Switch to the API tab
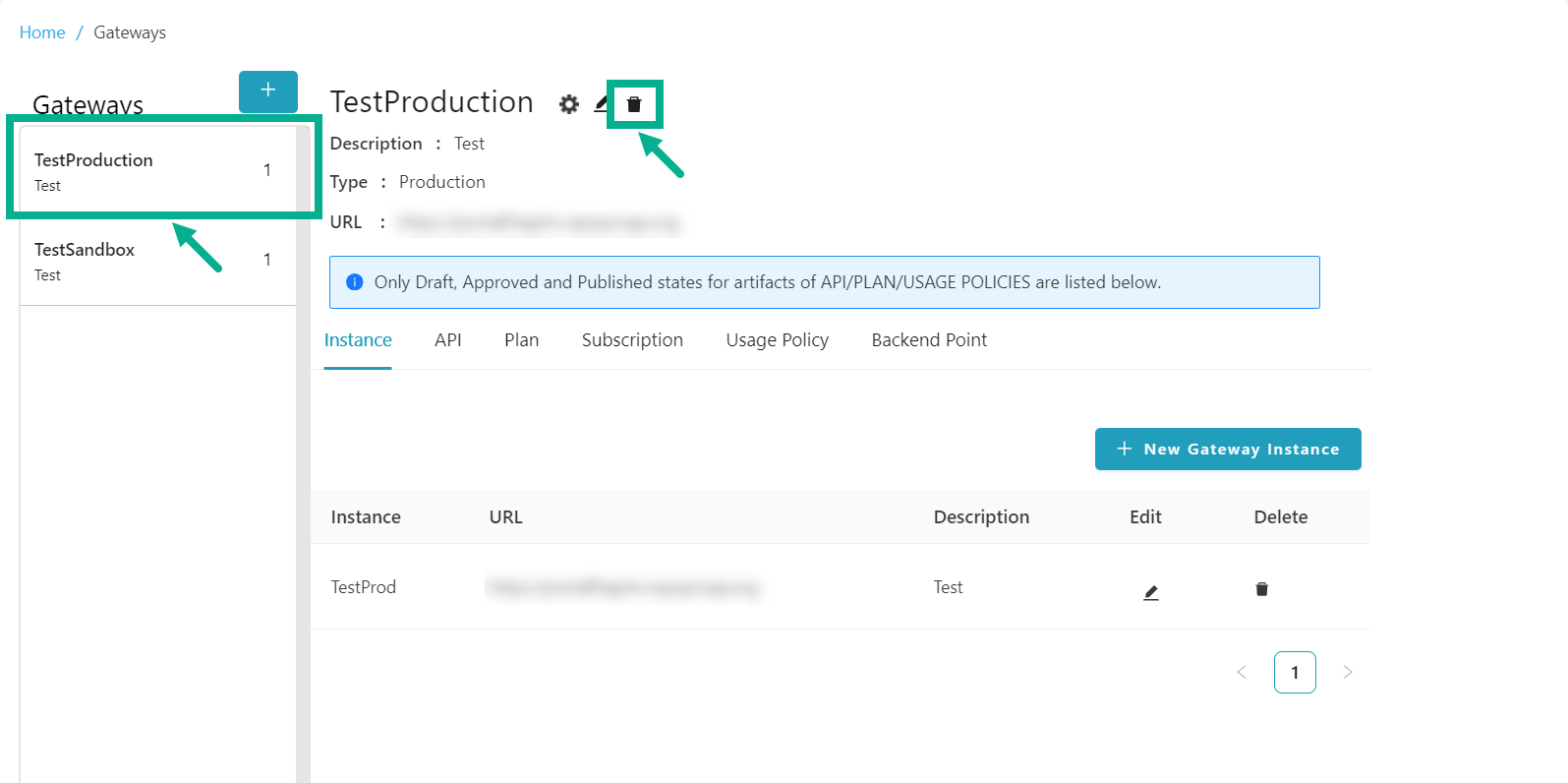1568x783 pixels. 447,340
